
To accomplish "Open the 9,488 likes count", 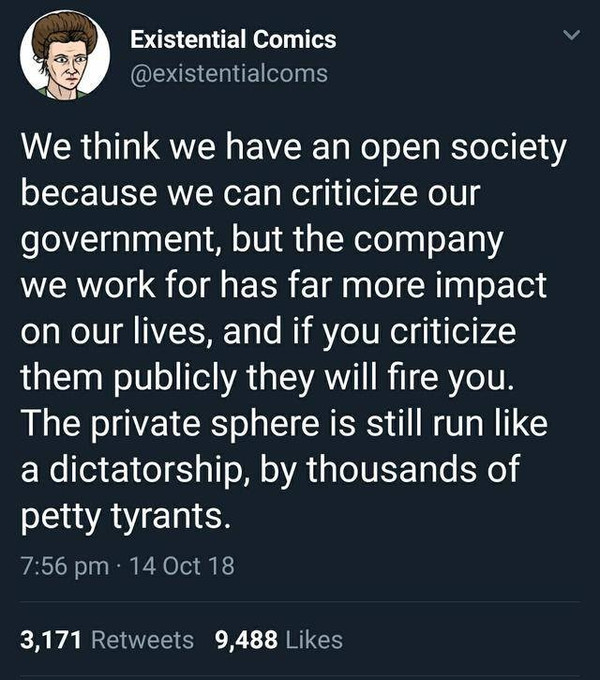I will (x=247, y=639).
